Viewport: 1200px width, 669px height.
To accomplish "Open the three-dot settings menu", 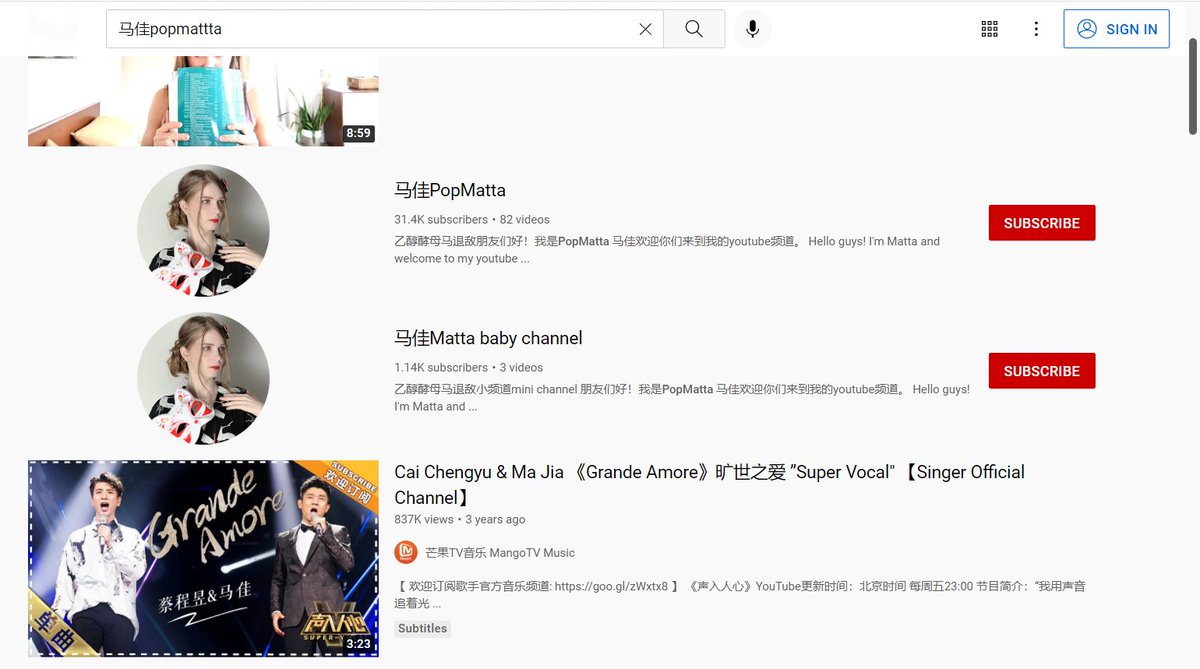I will [1037, 29].
